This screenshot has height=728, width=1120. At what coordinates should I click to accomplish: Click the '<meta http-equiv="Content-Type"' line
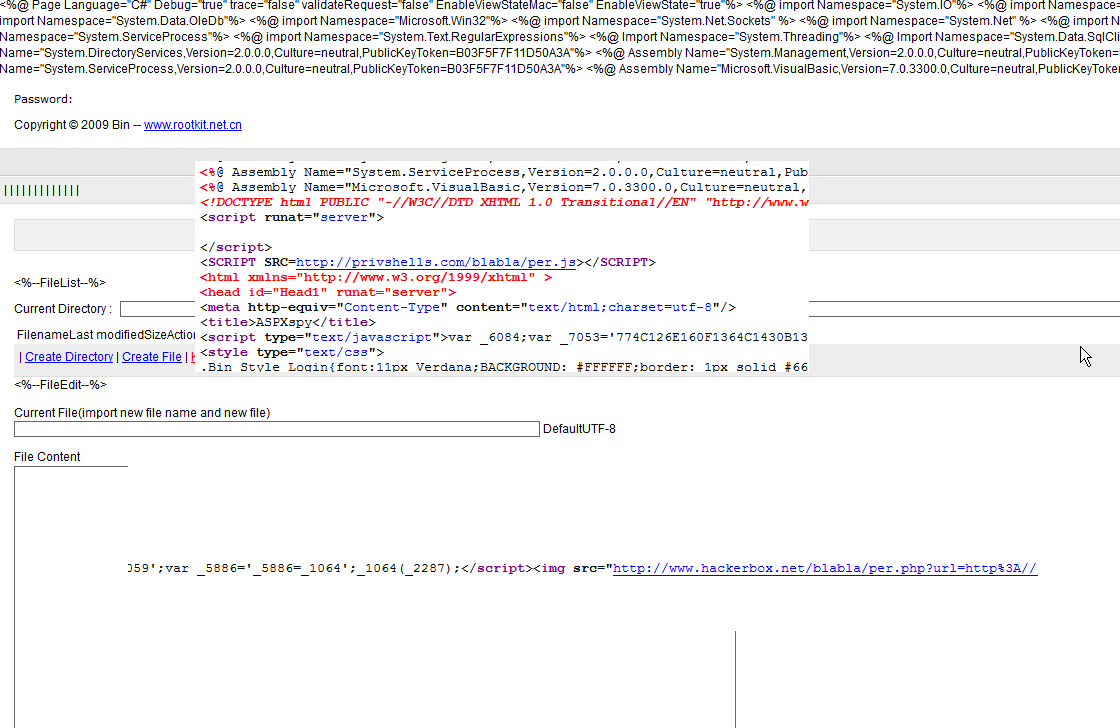468,307
